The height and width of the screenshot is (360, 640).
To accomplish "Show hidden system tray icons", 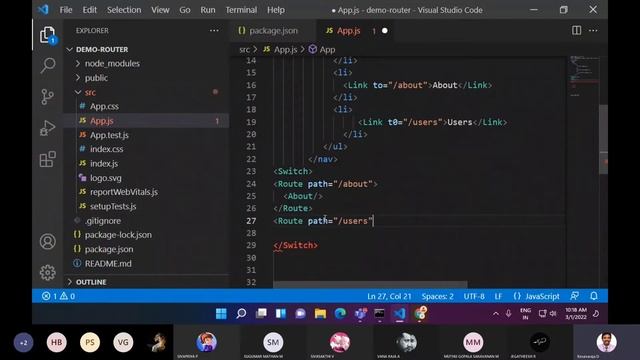I will pos(496,313).
